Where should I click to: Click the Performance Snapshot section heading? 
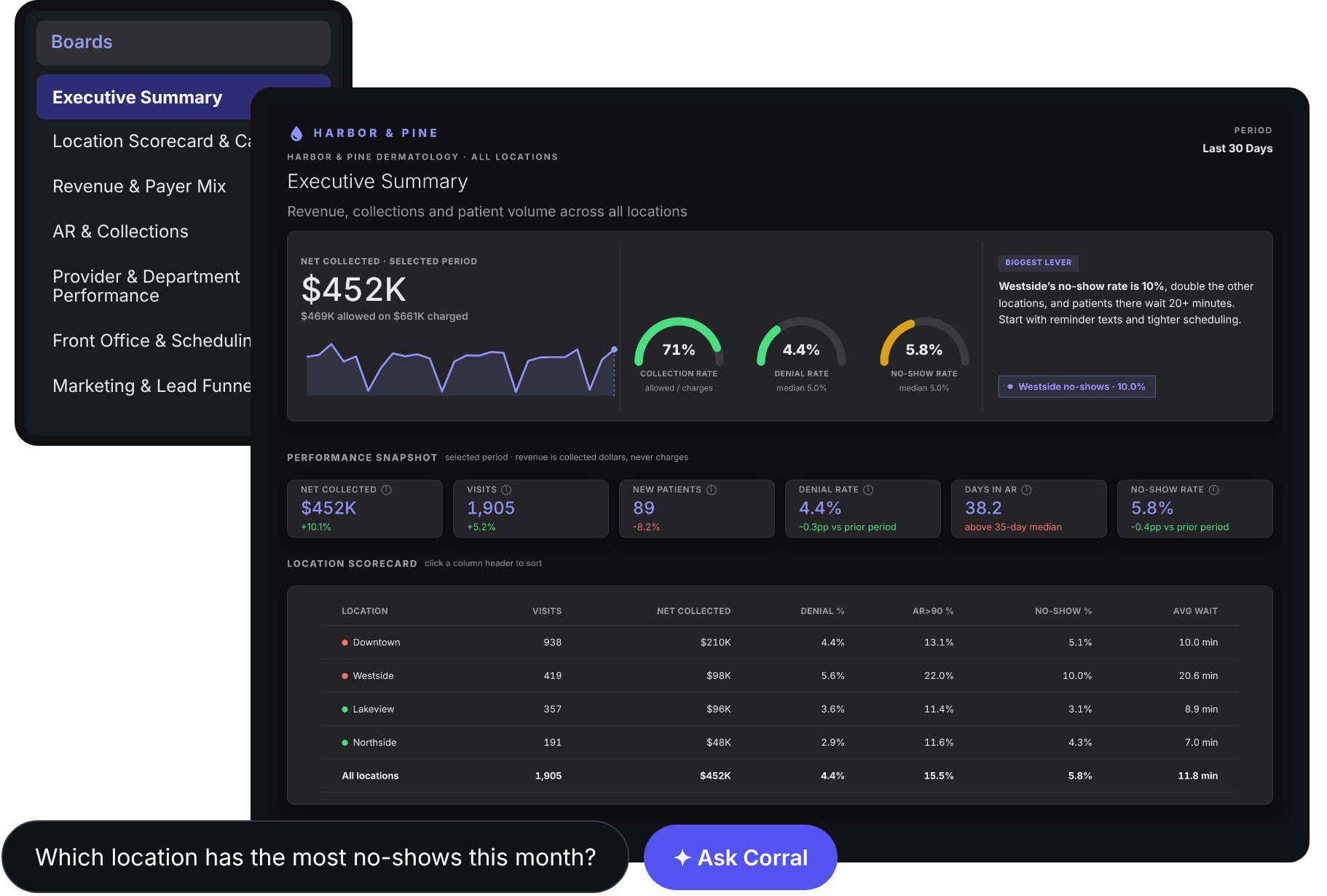362,458
